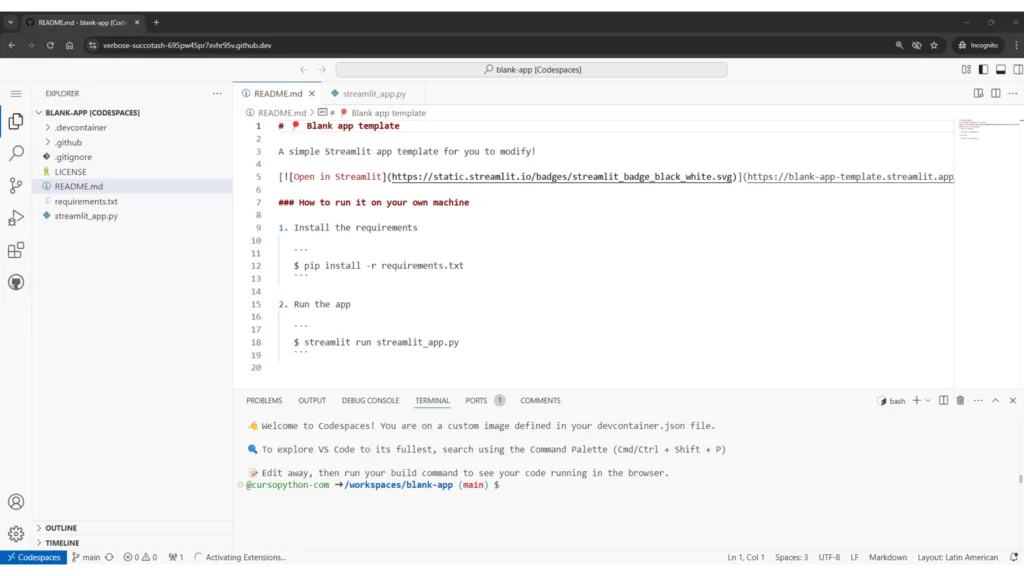Screen dimensions: 1024x576
Task: Open the terminal profile dropdown
Action: click(x=927, y=399)
